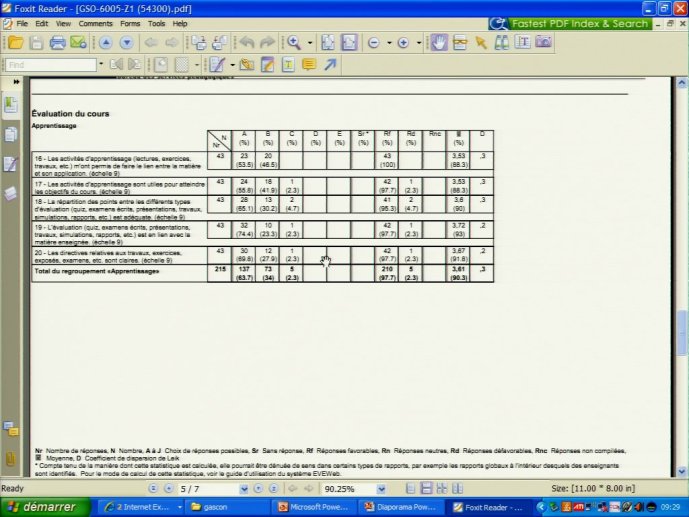The height and width of the screenshot is (517, 689).
Task: Jump to first page in the status bar
Action: 153,488
